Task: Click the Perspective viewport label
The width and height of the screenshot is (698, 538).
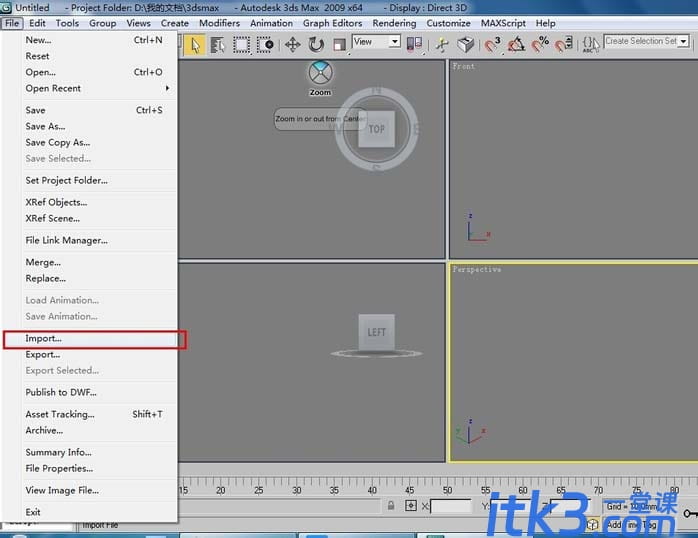Action: (476, 269)
